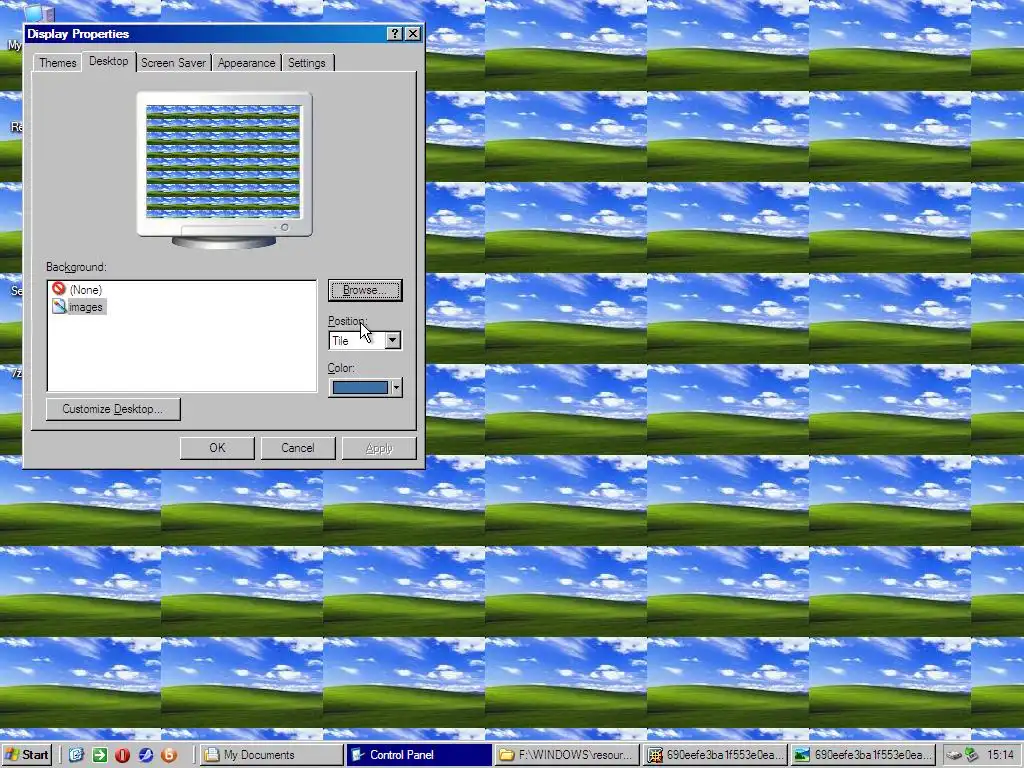Click Customize Desktop... button
Image resolution: width=1024 pixels, height=768 pixels.
click(x=113, y=409)
